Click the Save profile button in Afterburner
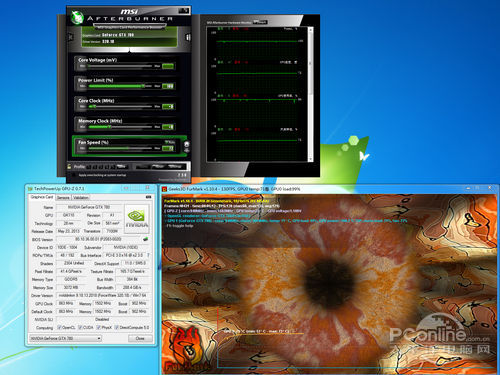The image size is (500, 375). (x=121, y=166)
